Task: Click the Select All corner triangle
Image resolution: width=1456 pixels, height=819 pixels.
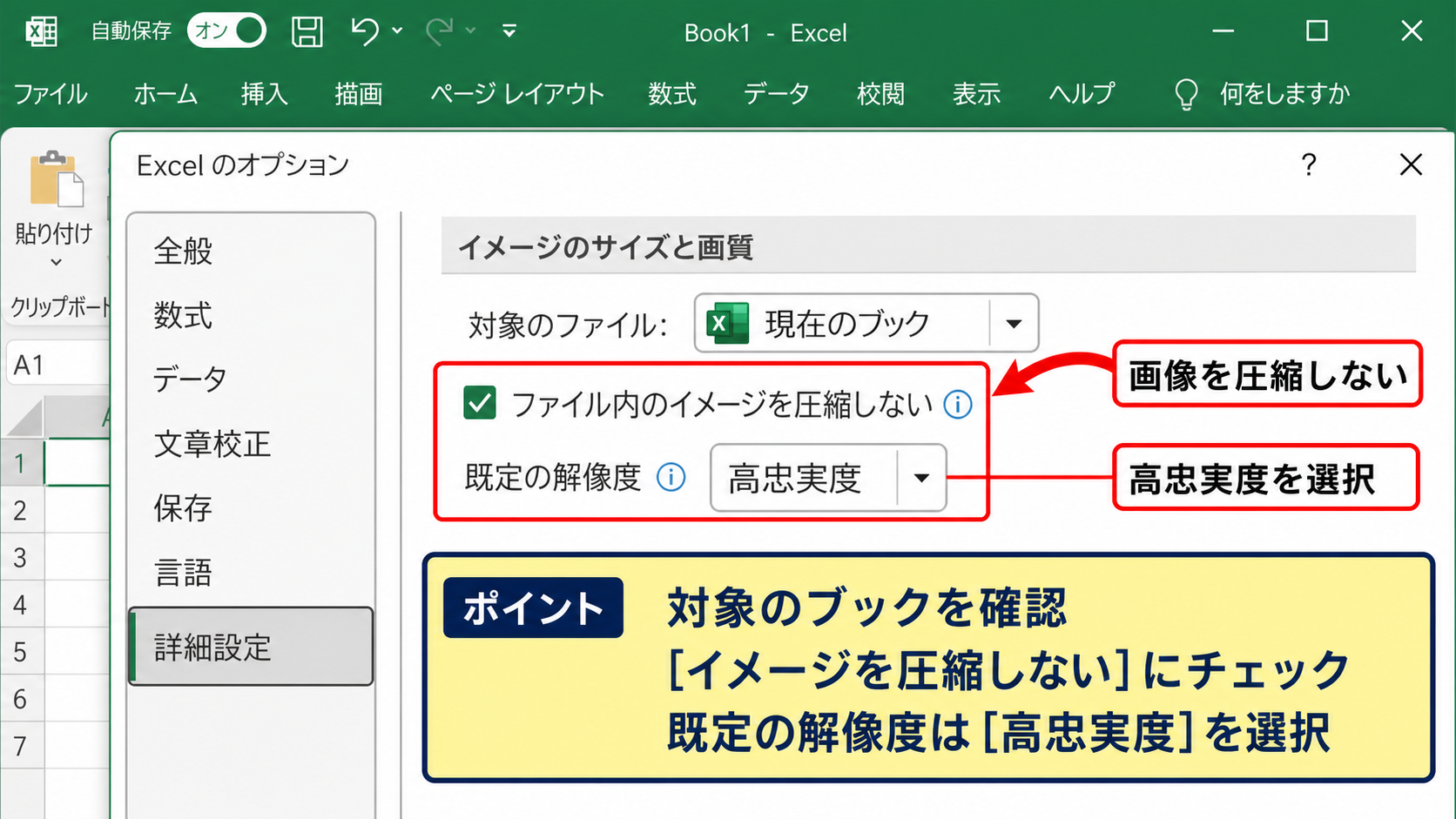Action: (x=24, y=418)
